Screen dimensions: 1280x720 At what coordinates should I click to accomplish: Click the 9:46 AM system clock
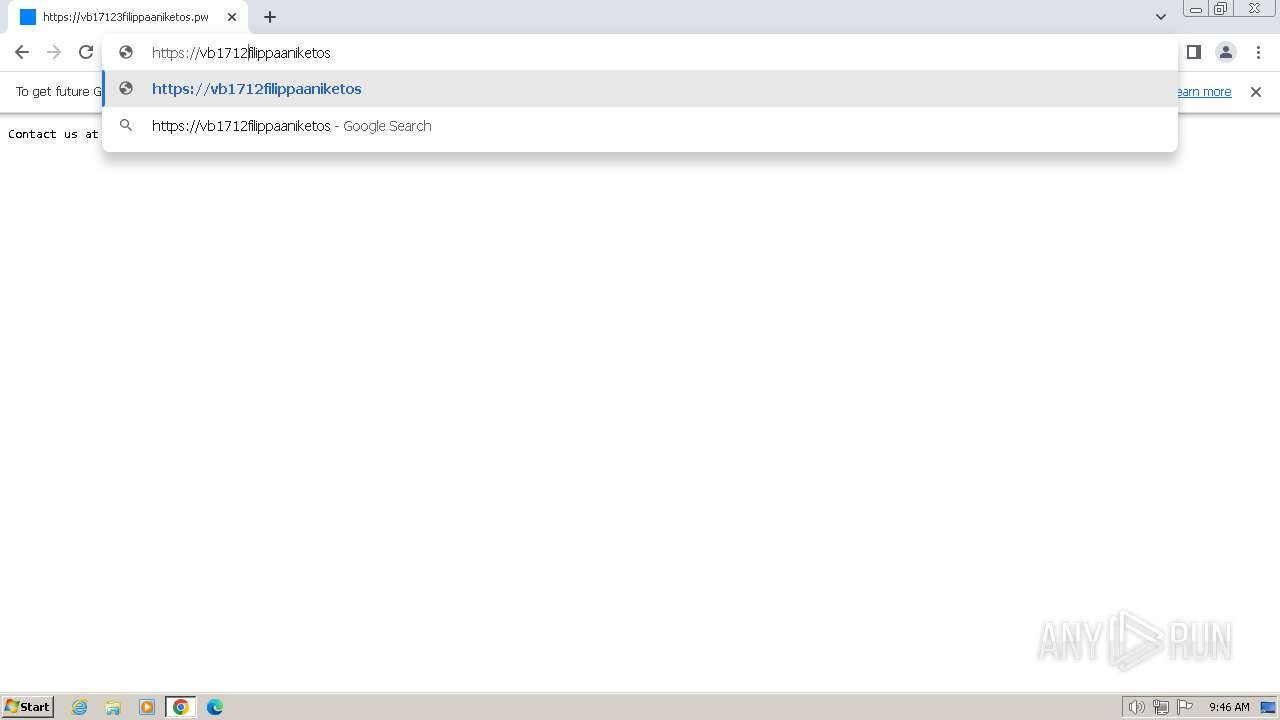coord(1229,707)
